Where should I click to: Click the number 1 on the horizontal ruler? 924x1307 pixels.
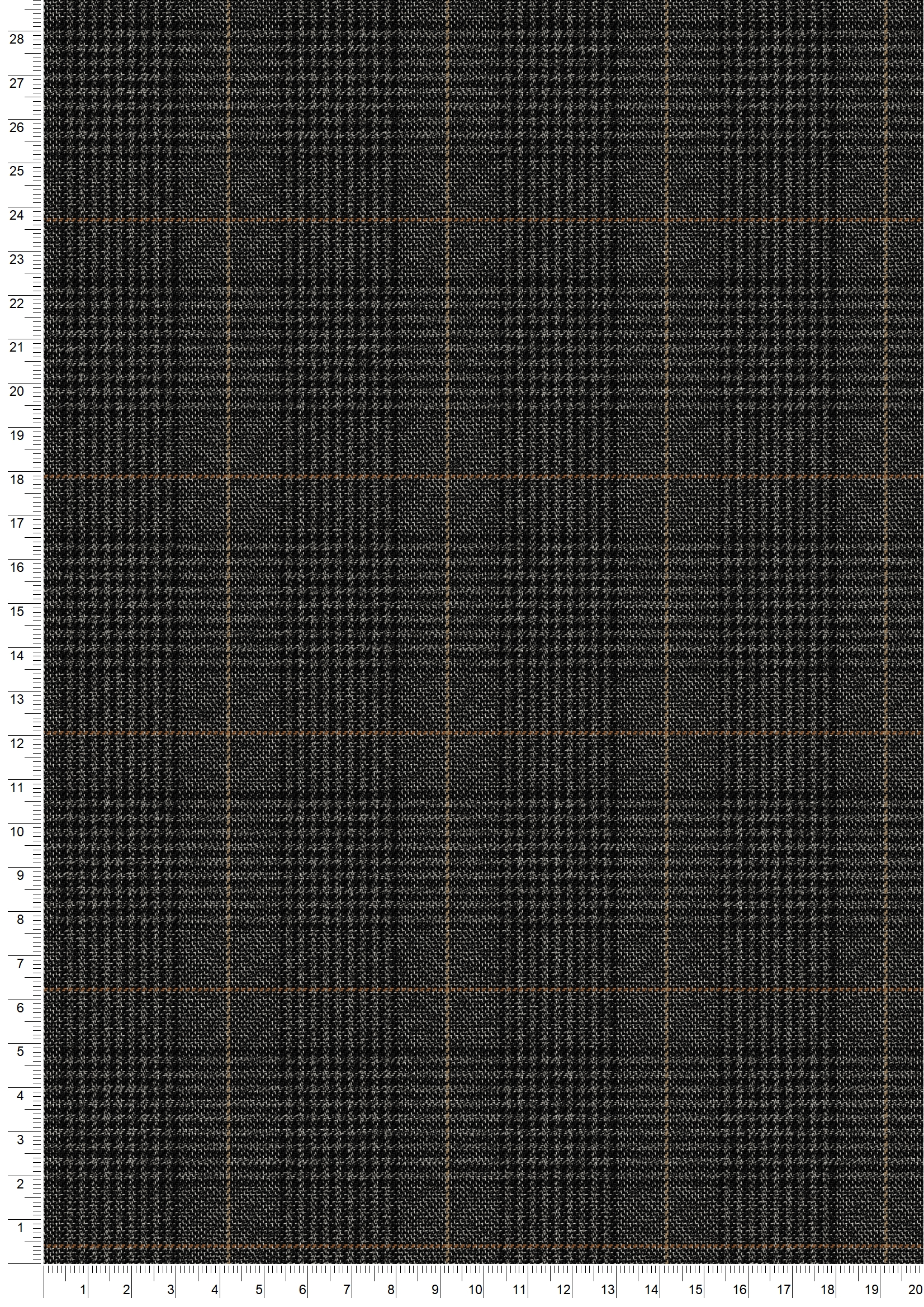pyautogui.click(x=83, y=1290)
